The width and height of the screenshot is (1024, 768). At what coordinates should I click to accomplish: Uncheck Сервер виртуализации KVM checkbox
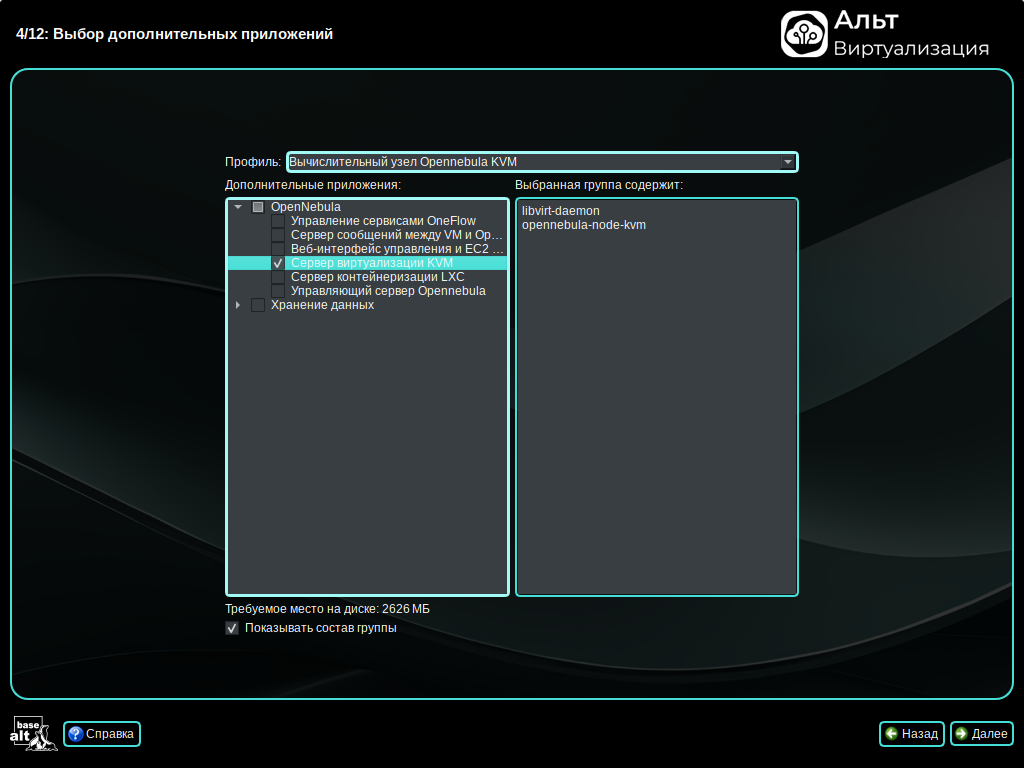coord(278,263)
